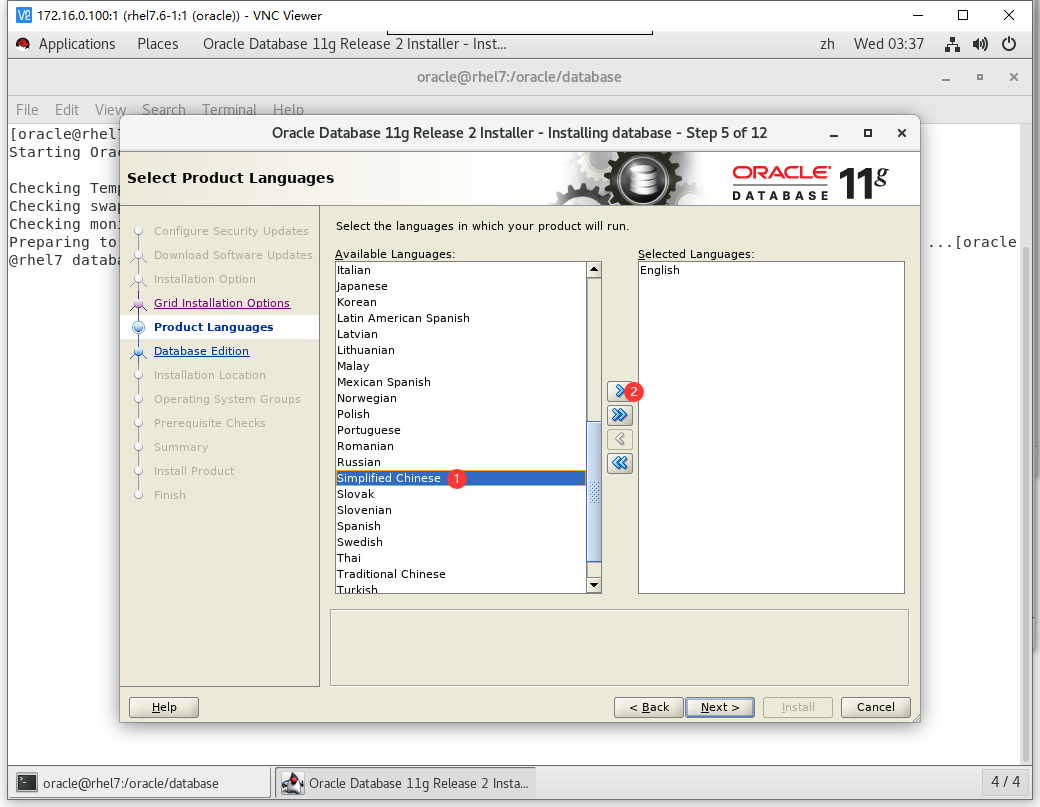Select the Product Languages step

tap(214, 327)
